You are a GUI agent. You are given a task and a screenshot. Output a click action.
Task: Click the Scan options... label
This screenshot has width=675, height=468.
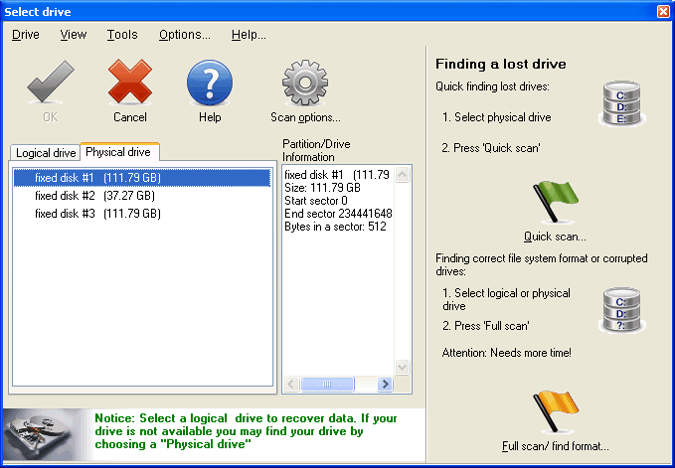pos(305,117)
